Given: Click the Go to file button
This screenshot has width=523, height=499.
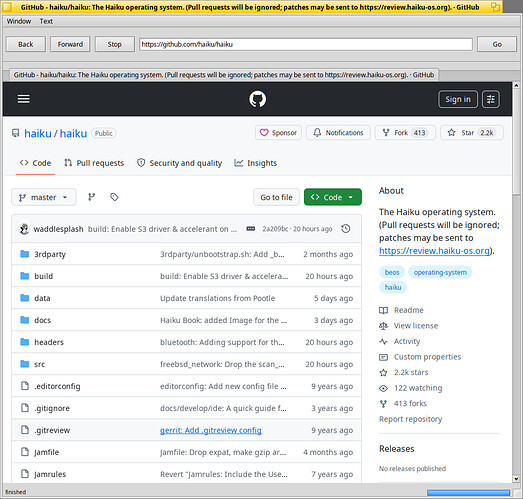Looking at the screenshot, I should click(x=276, y=197).
